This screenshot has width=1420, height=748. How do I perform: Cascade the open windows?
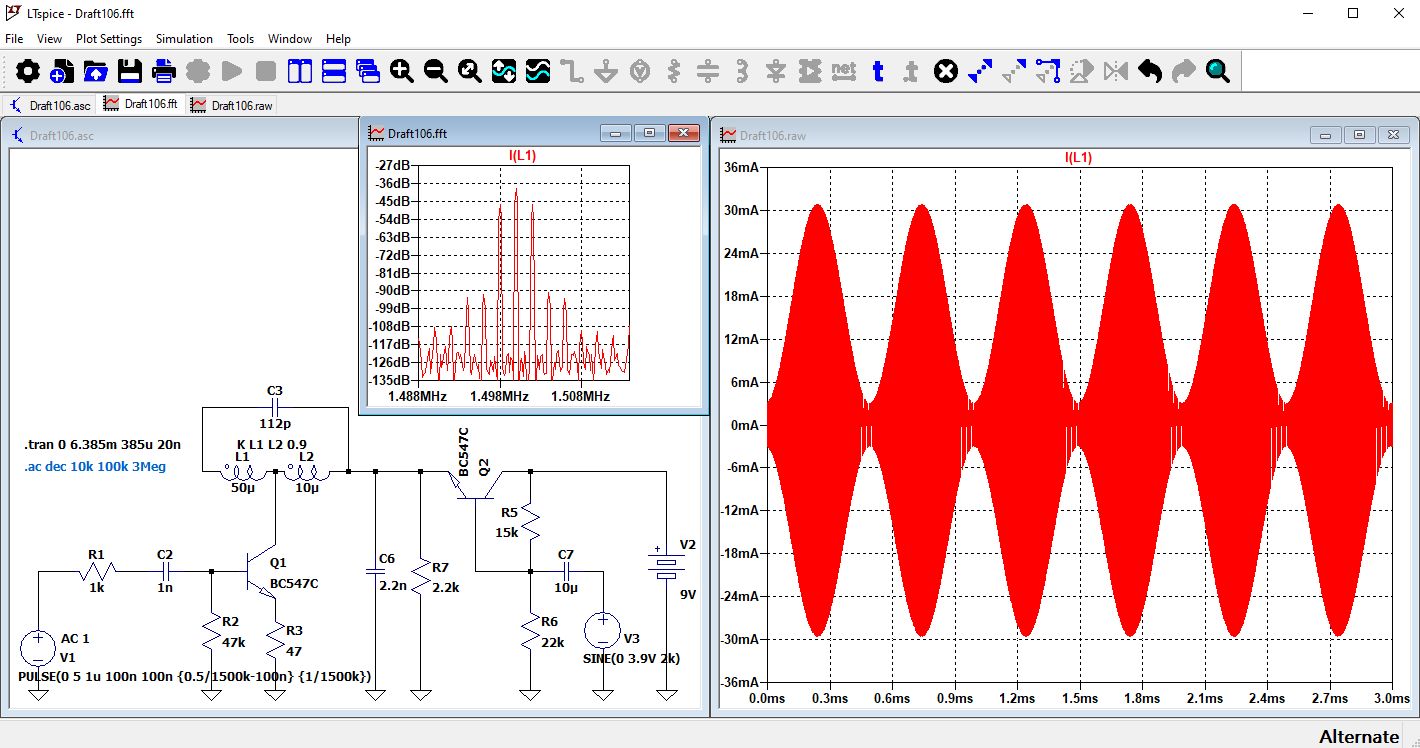[368, 71]
